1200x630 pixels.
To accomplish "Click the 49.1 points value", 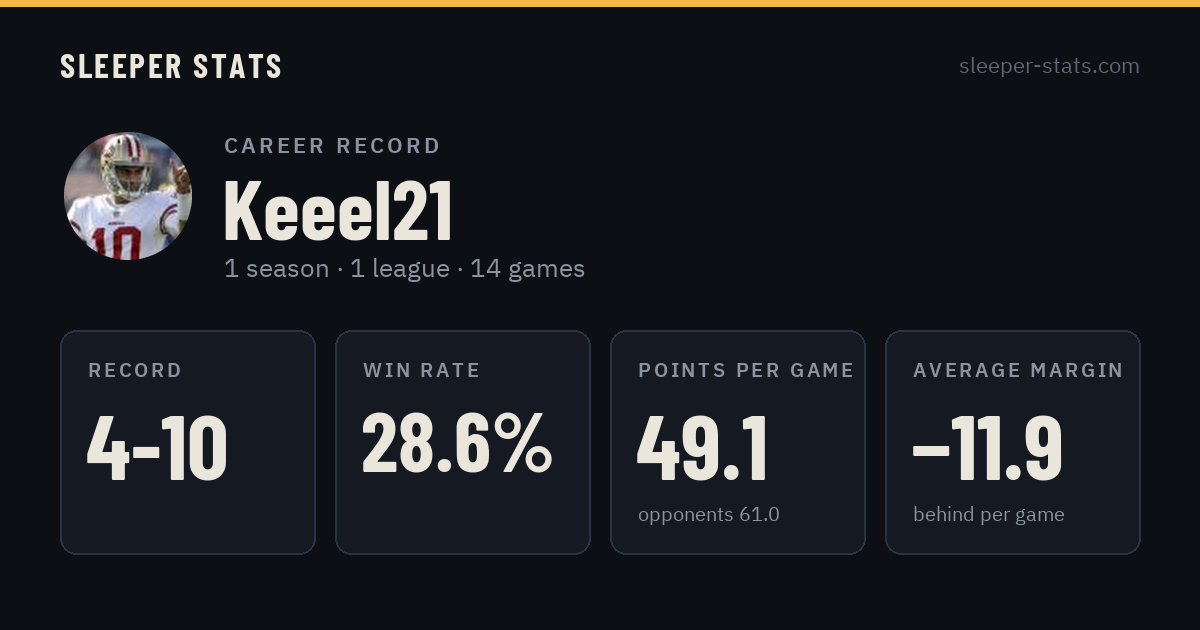I will tap(702, 449).
